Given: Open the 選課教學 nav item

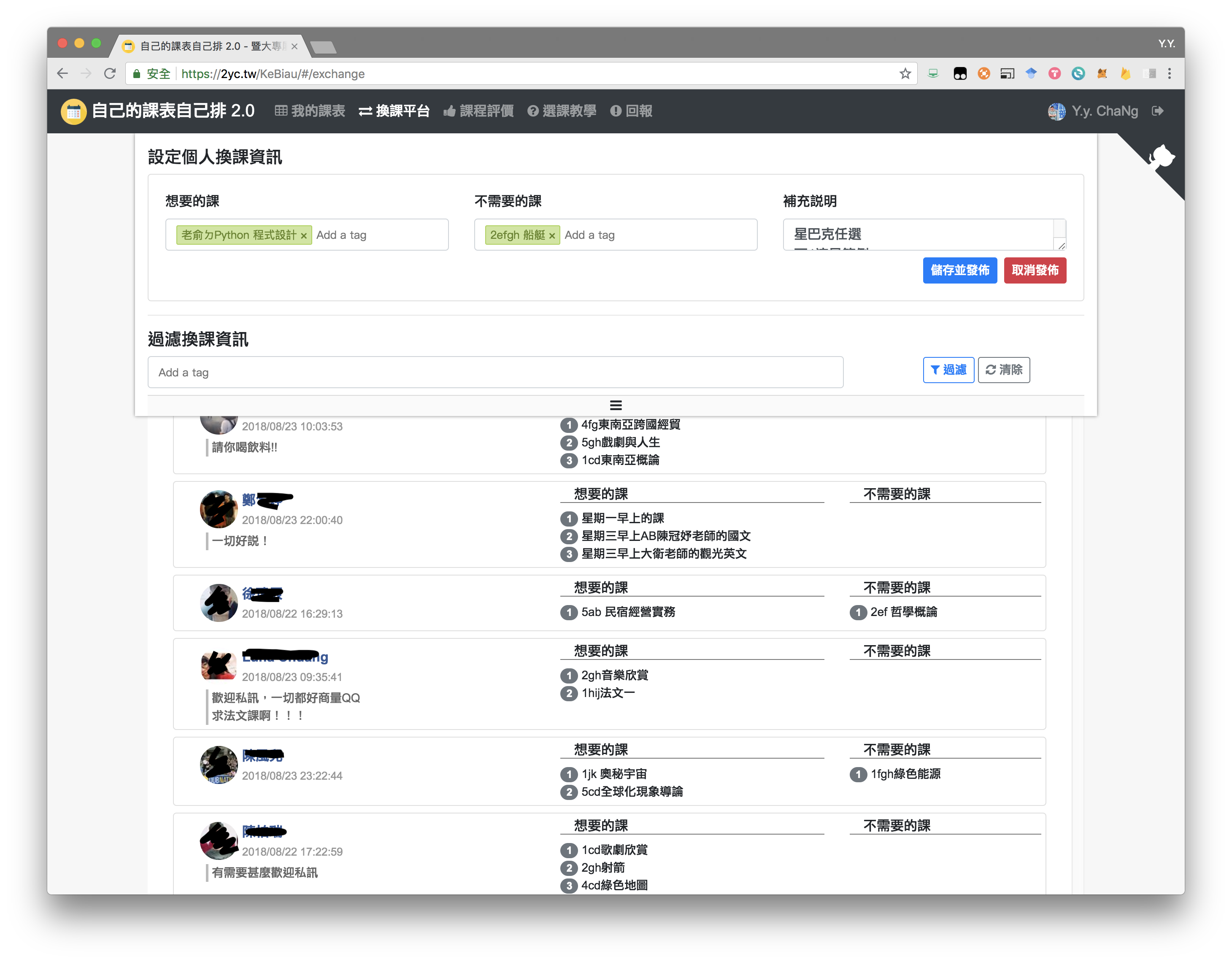Looking at the screenshot, I should [562, 111].
